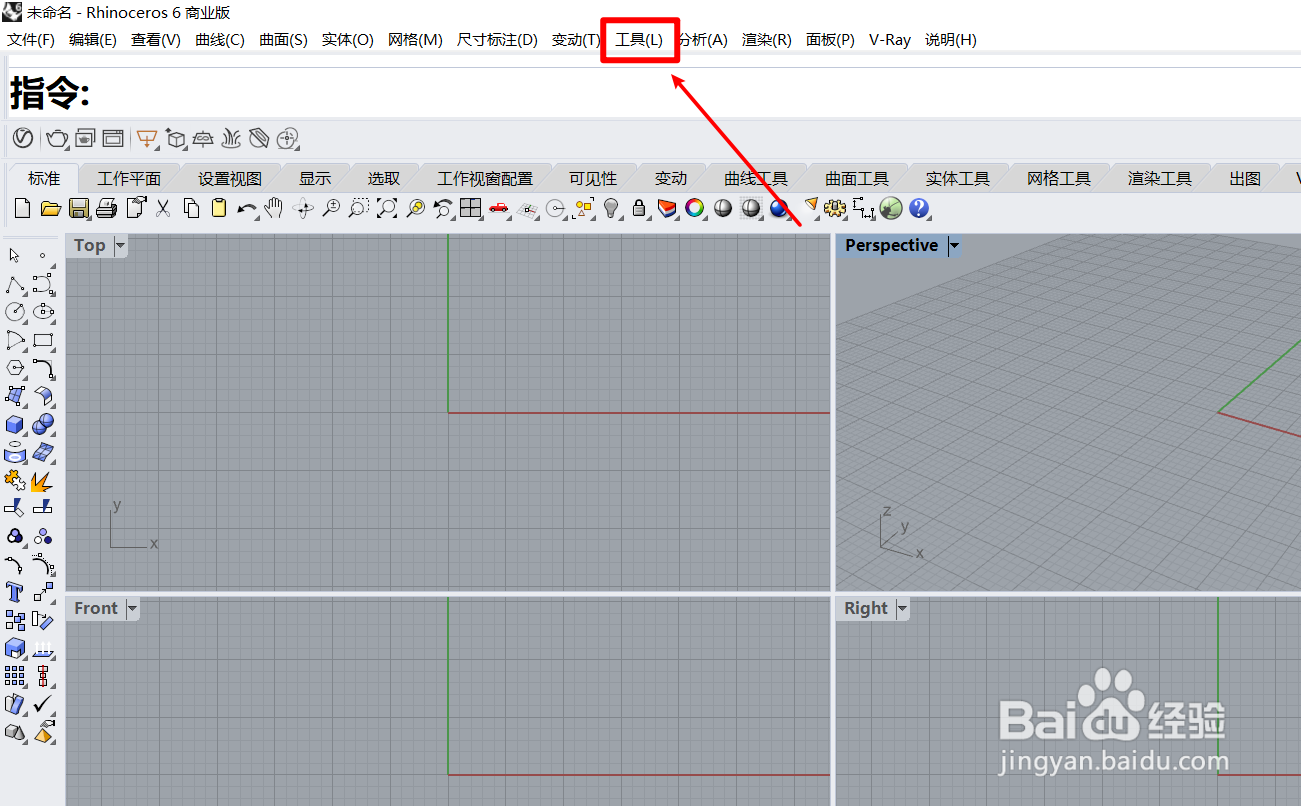This screenshot has height=806, width=1301.
Task: Click the Right viewport title label
Action: [866, 608]
